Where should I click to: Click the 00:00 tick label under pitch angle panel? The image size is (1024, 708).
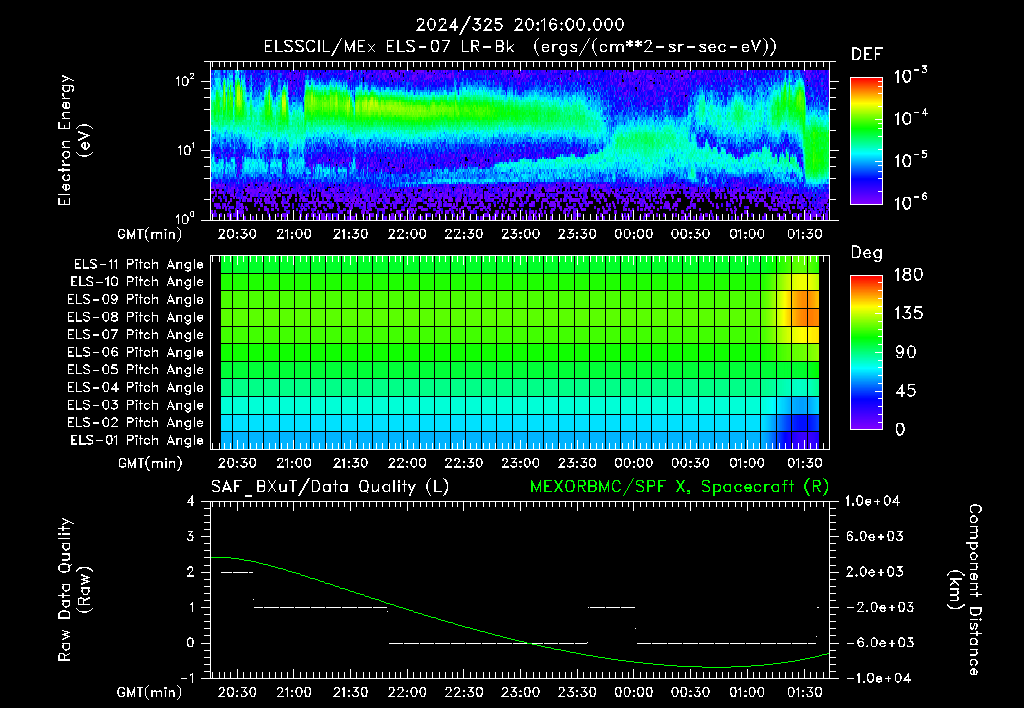(633, 463)
